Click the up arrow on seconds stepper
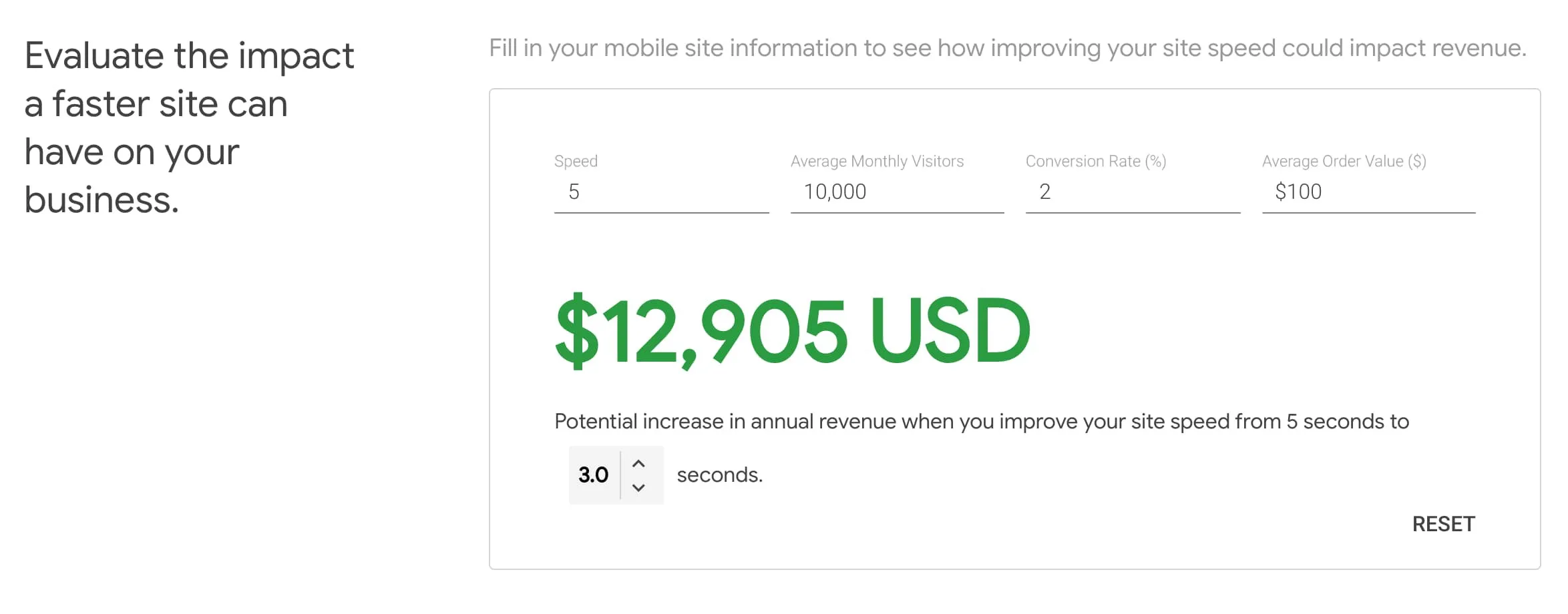The height and width of the screenshot is (614, 1568). [x=638, y=463]
